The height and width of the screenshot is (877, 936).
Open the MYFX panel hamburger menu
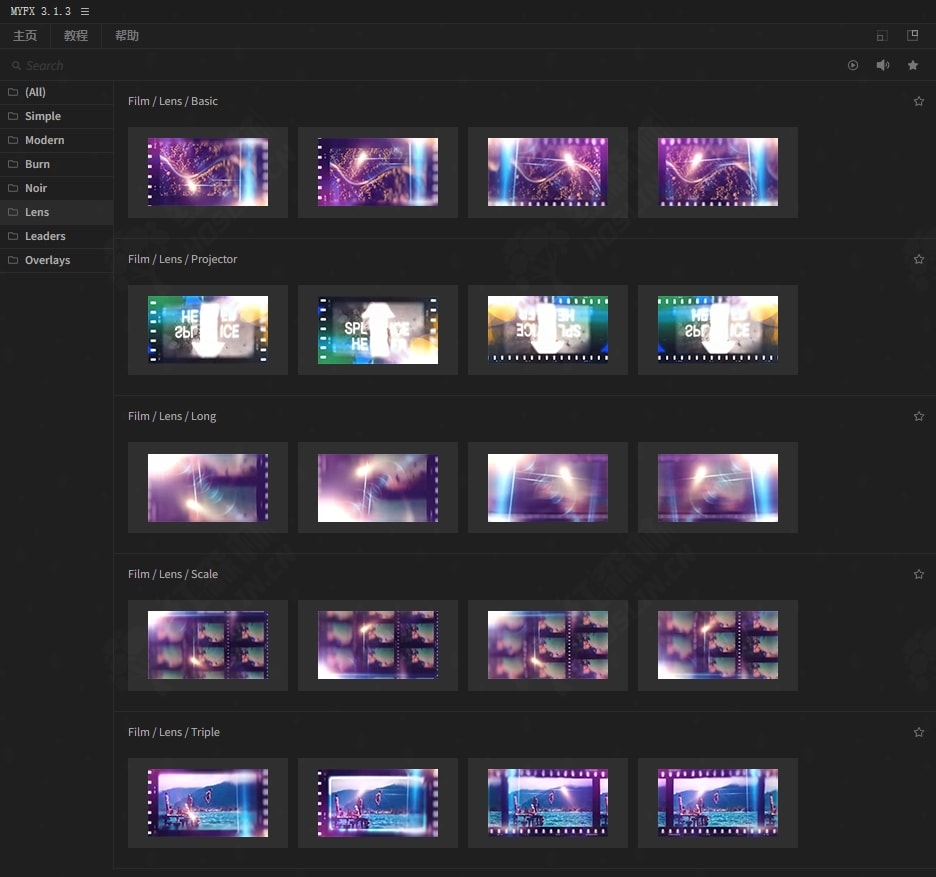coord(85,11)
